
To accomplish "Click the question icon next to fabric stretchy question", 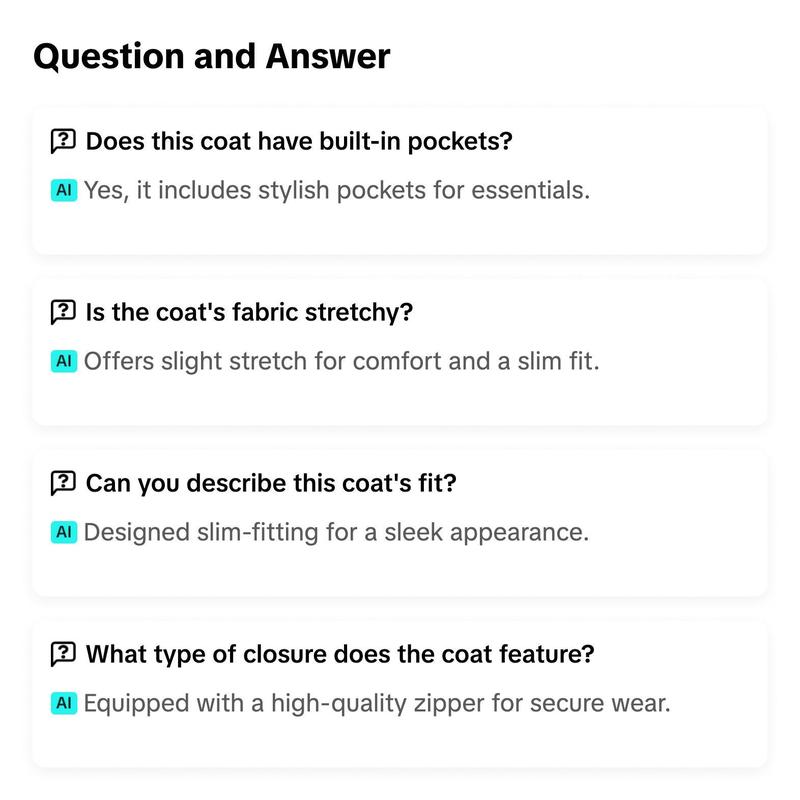I will coord(63,312).
